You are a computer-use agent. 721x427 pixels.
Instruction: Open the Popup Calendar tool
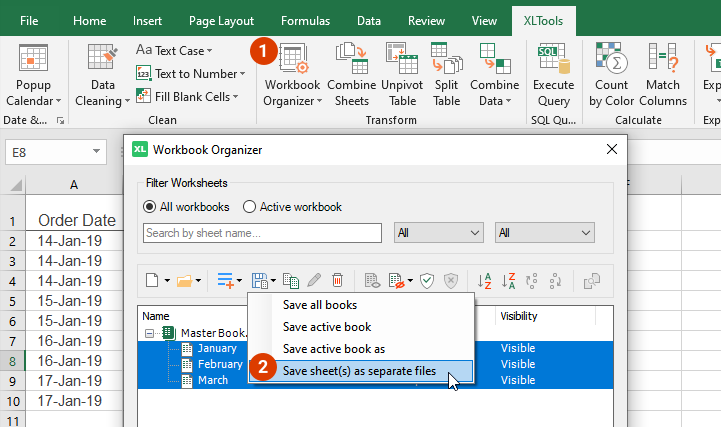[33, 75]
